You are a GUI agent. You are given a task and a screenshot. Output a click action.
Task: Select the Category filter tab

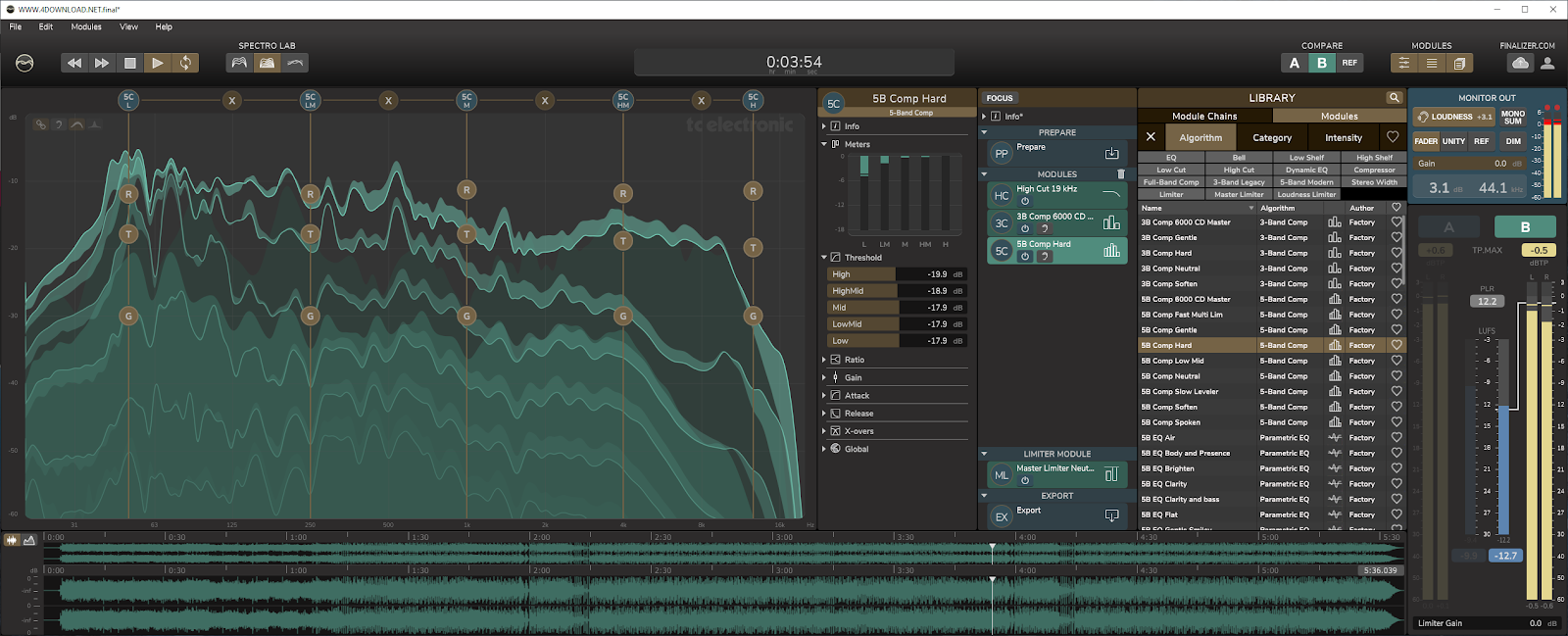click(x=1272, y=138)
